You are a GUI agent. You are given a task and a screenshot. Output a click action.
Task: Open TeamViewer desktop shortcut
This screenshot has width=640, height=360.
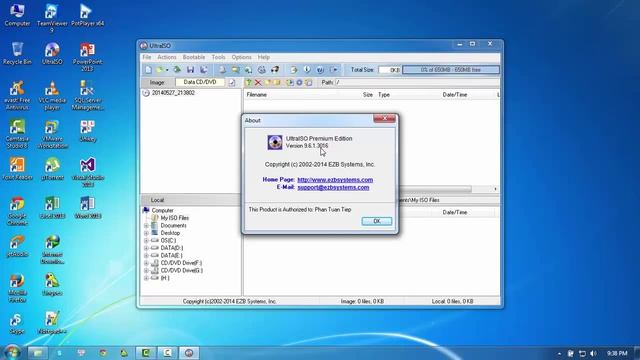52,18
